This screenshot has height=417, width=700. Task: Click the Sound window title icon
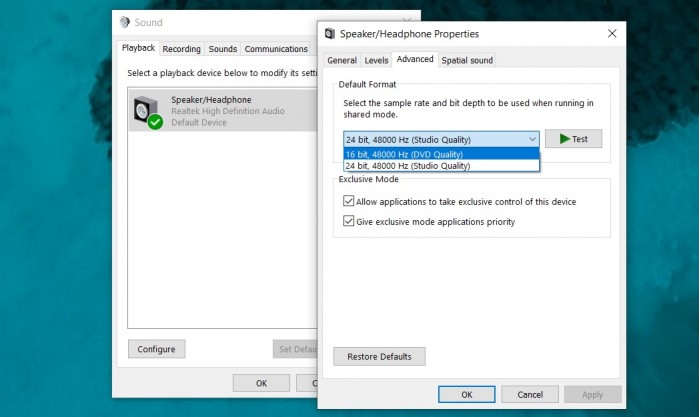click(125, 22)
